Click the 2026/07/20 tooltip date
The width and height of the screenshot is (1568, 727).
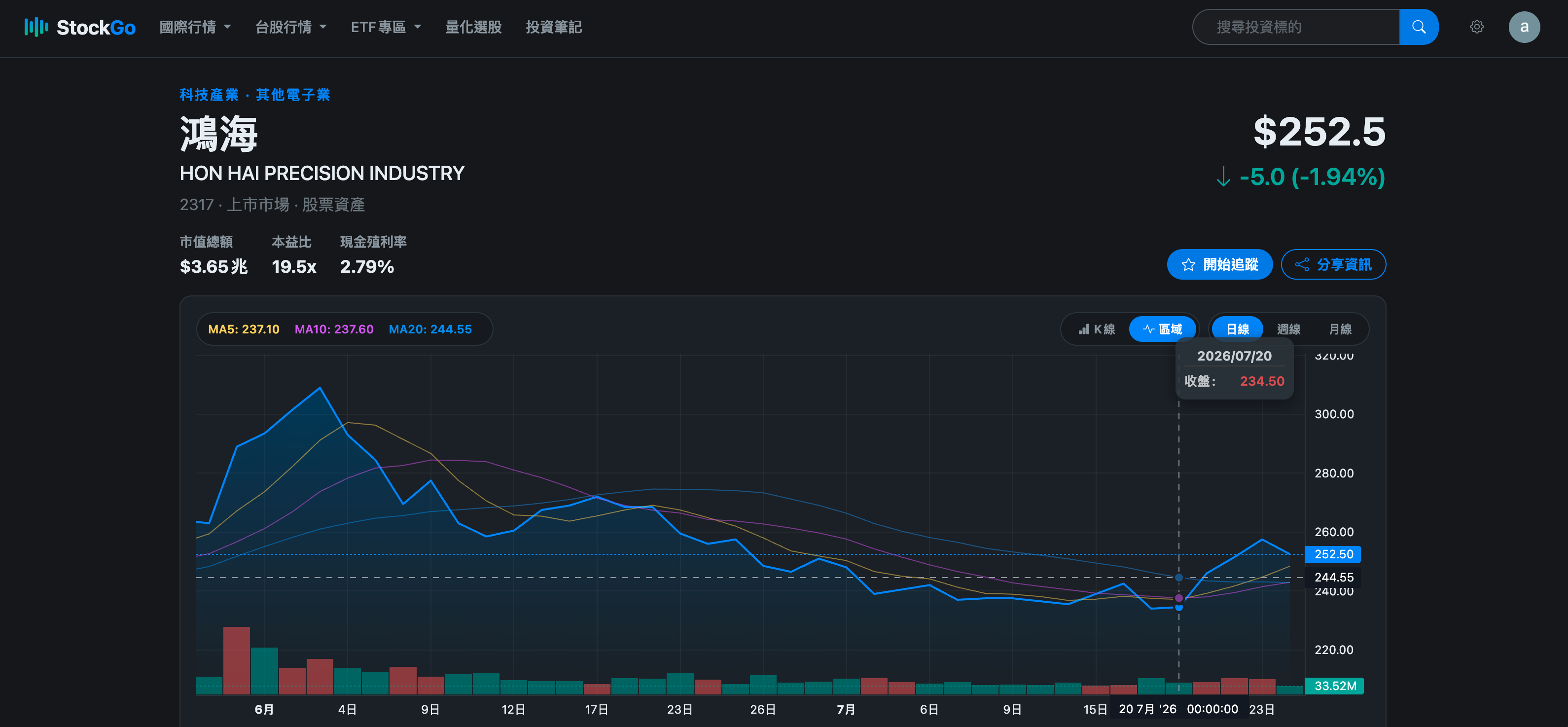1234,356
